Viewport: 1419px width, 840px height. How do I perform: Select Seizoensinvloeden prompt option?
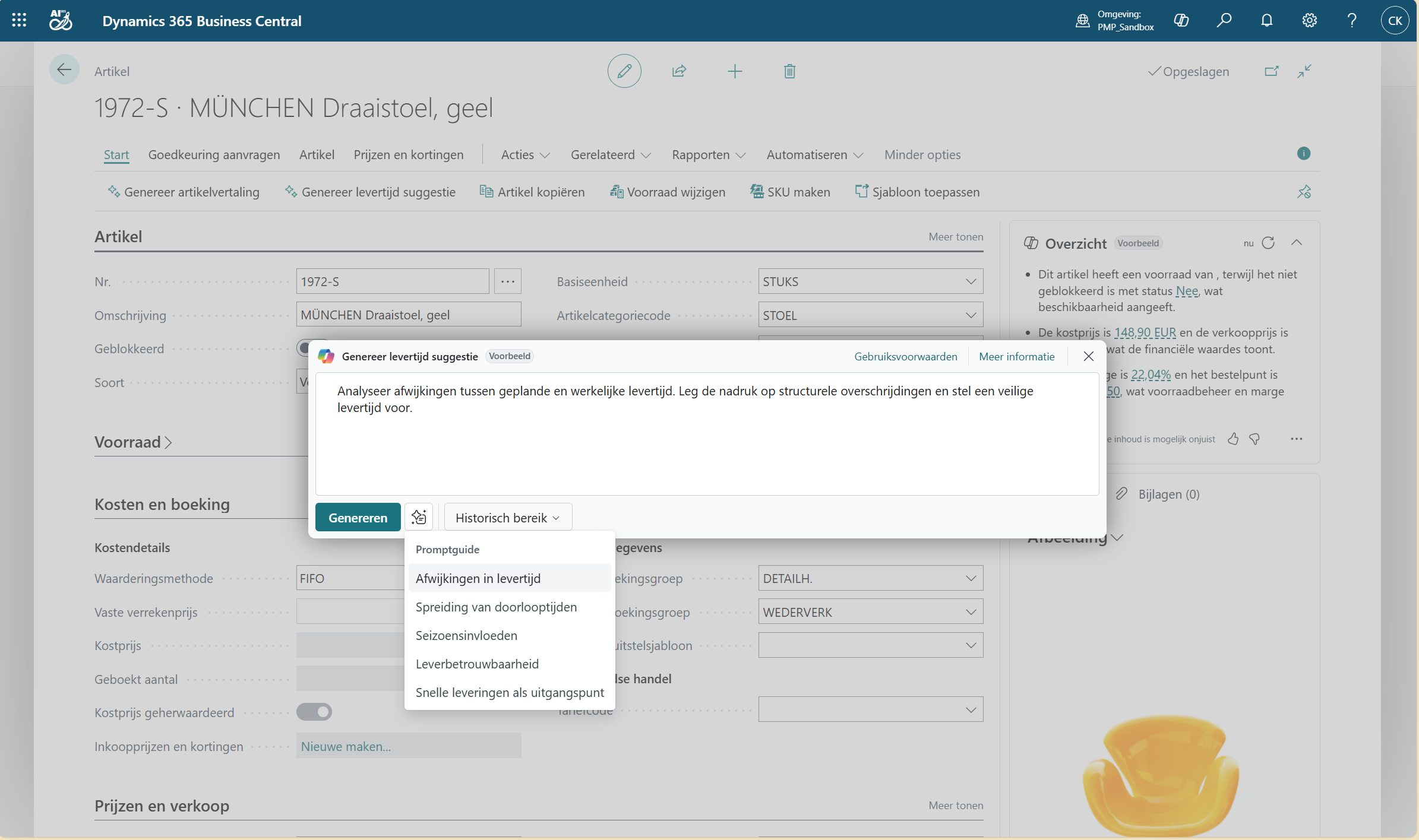click(466, 635)
